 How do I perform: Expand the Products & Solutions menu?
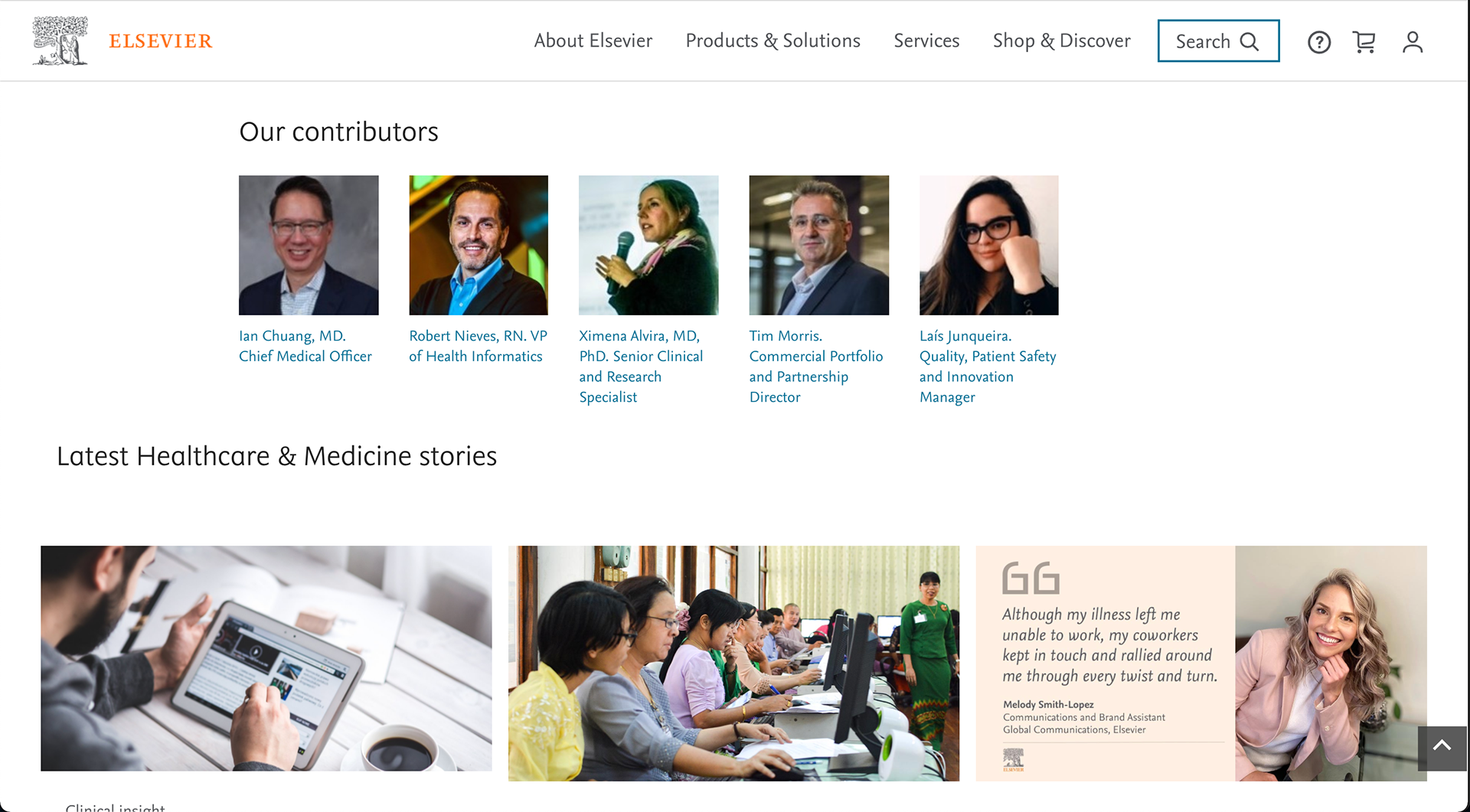773,41
